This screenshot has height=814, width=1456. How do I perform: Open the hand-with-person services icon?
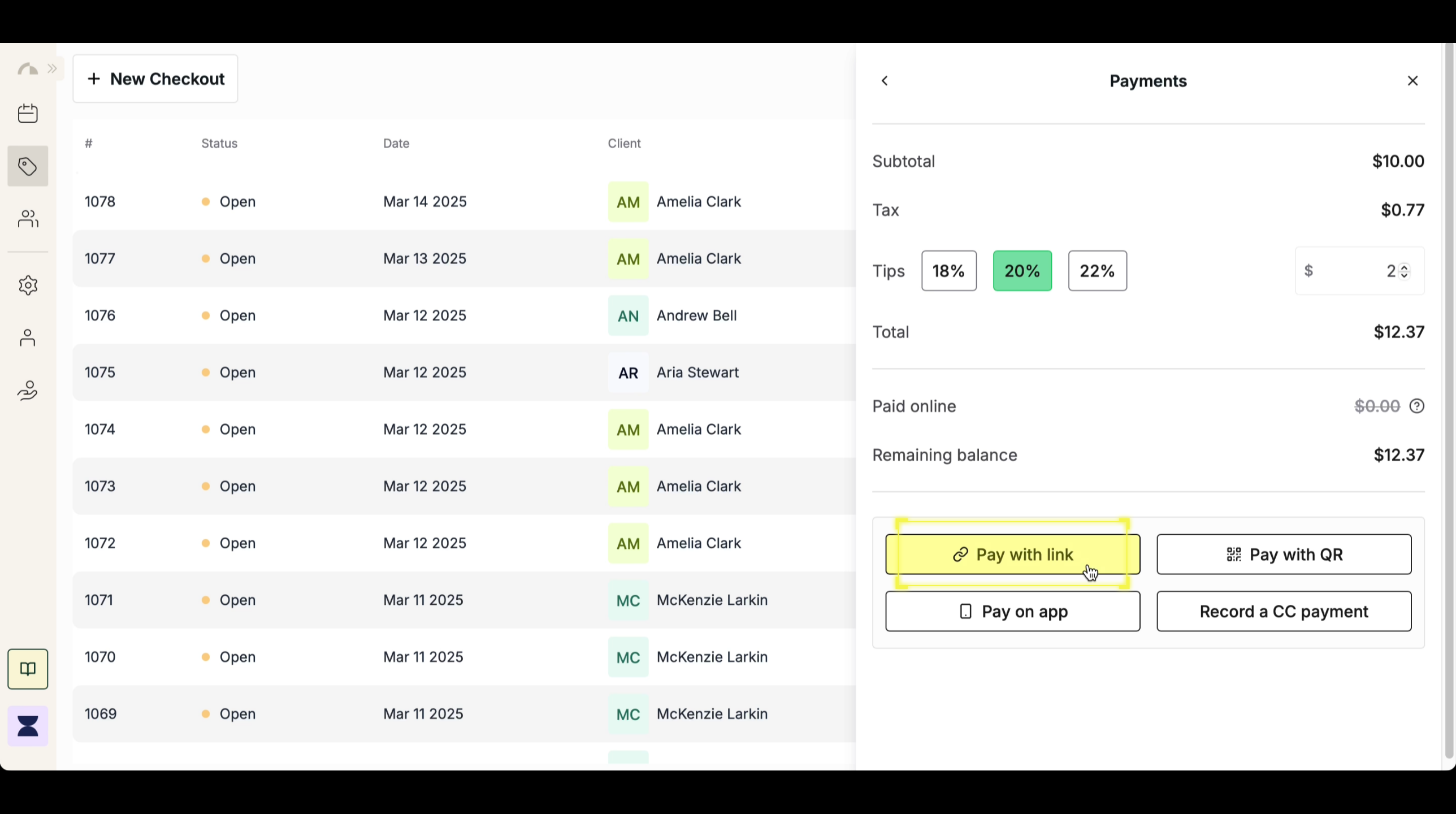pyautogui.click(x=28, y=391)
